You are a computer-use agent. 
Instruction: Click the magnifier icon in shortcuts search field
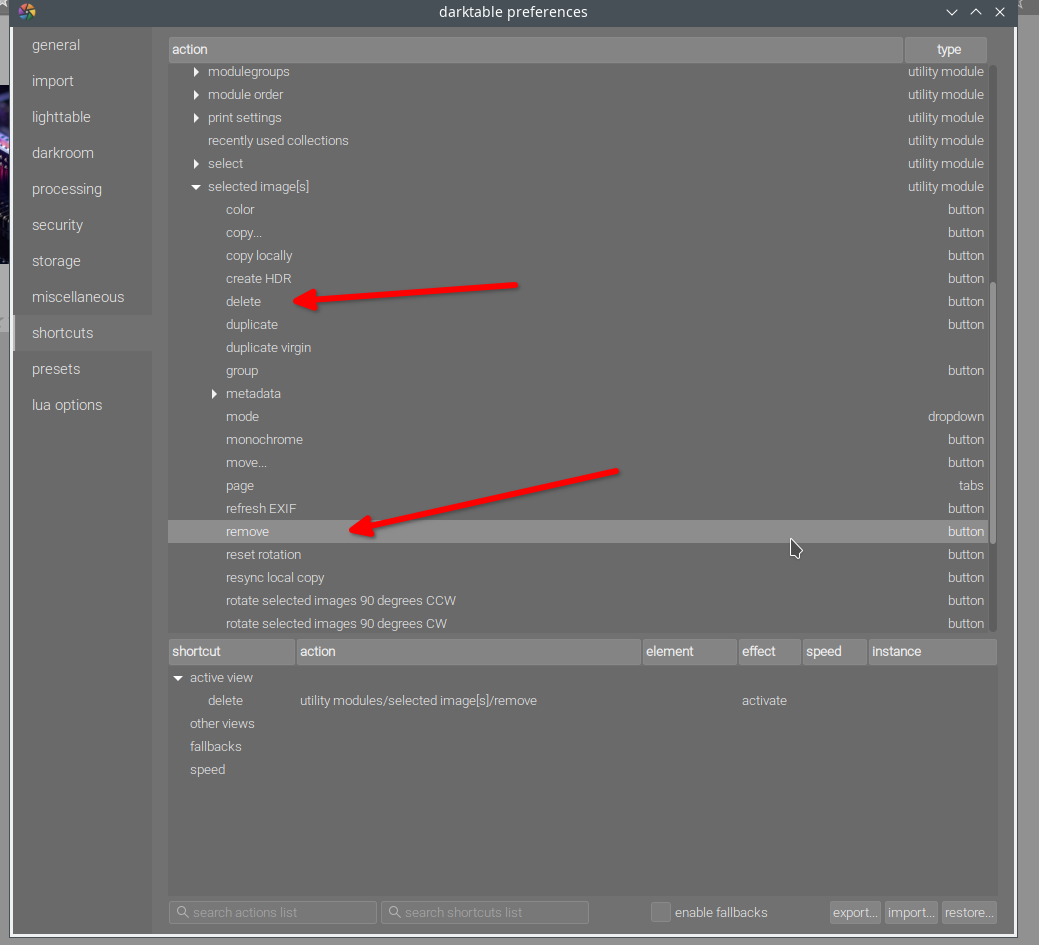coord(394,912)
